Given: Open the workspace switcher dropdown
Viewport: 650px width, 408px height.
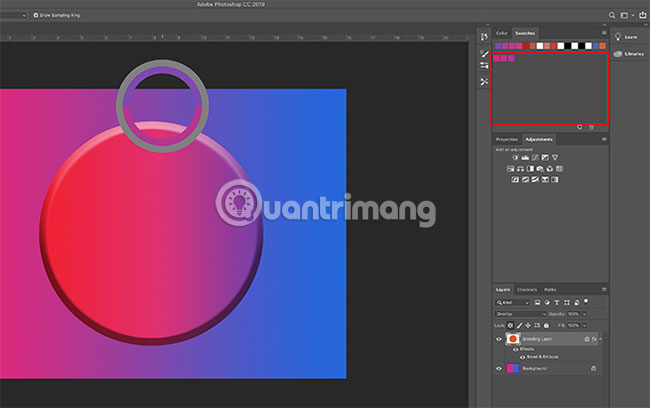Looking at the screenshot, I should coord(626,15).
